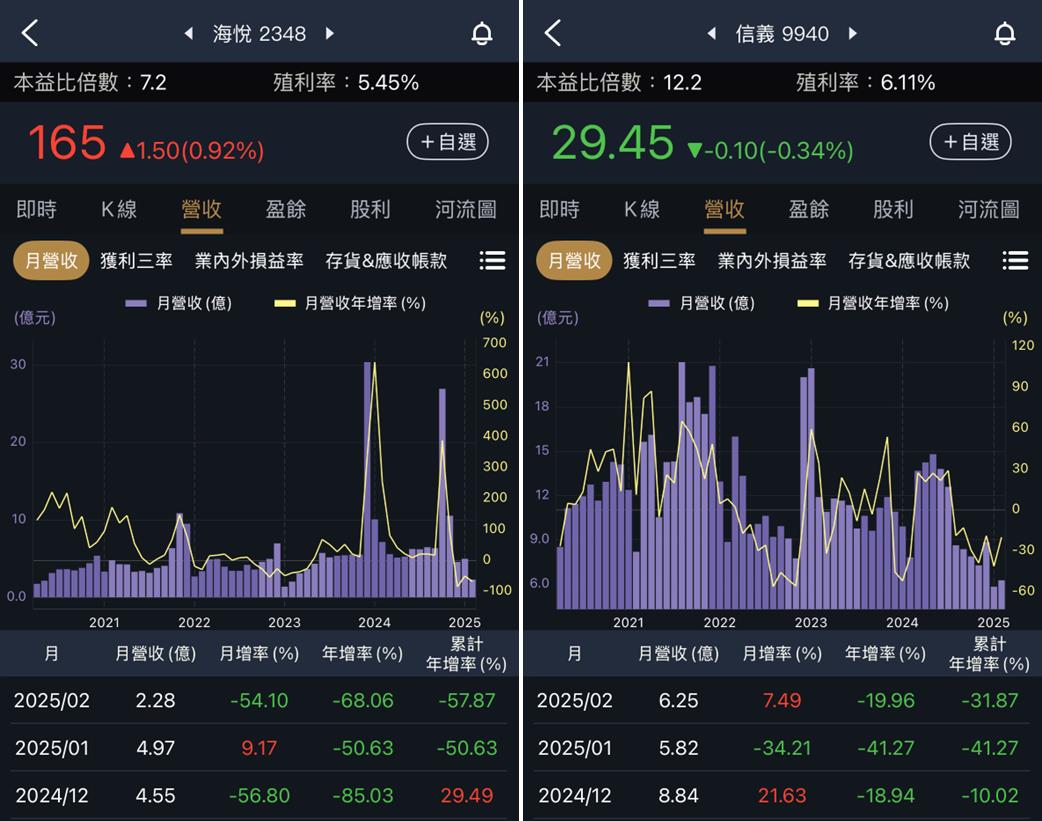Screen dimensions: 1042x821
Task: Tap the 海悅 2024/12 row date
Action: click(x=52, y=795)
